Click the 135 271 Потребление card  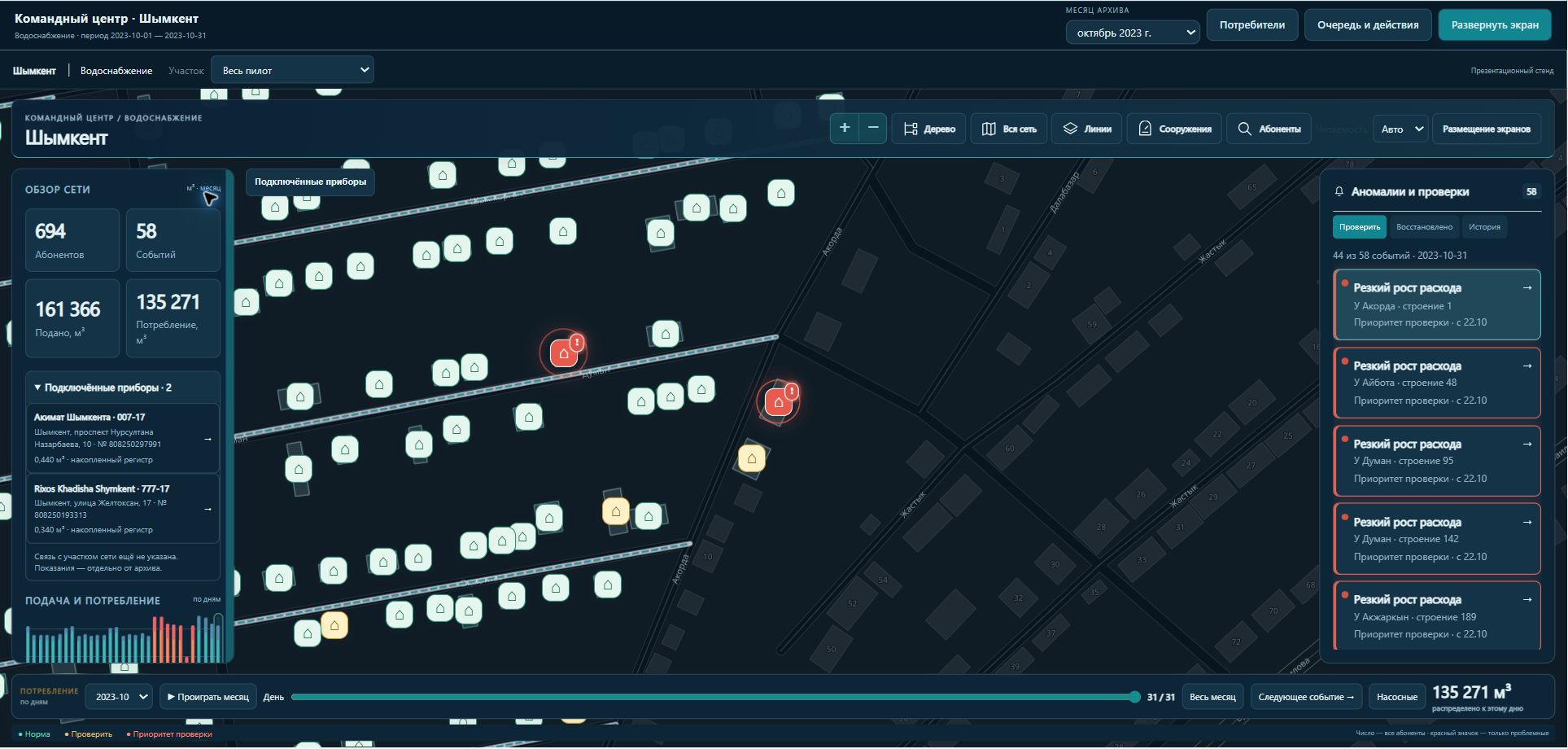click(173, 318)
